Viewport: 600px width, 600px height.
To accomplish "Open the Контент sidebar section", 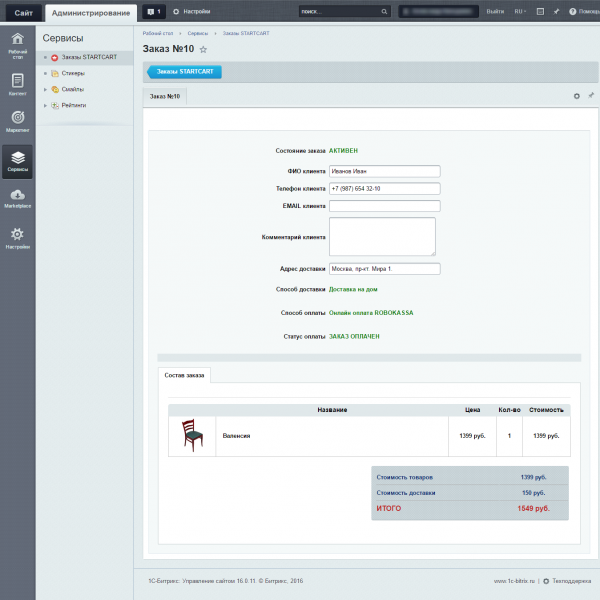I will click(17, 84).
